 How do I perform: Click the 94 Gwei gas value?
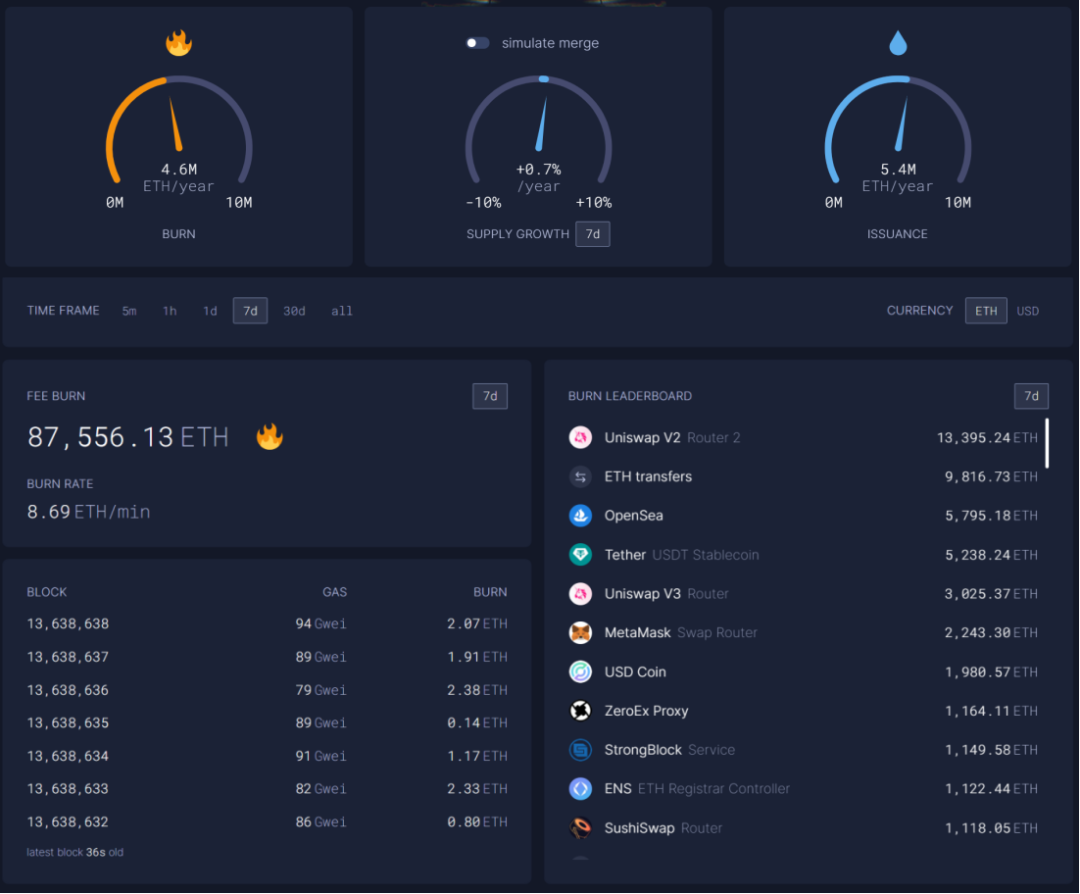pyautogui.click(x=321, y=624)
